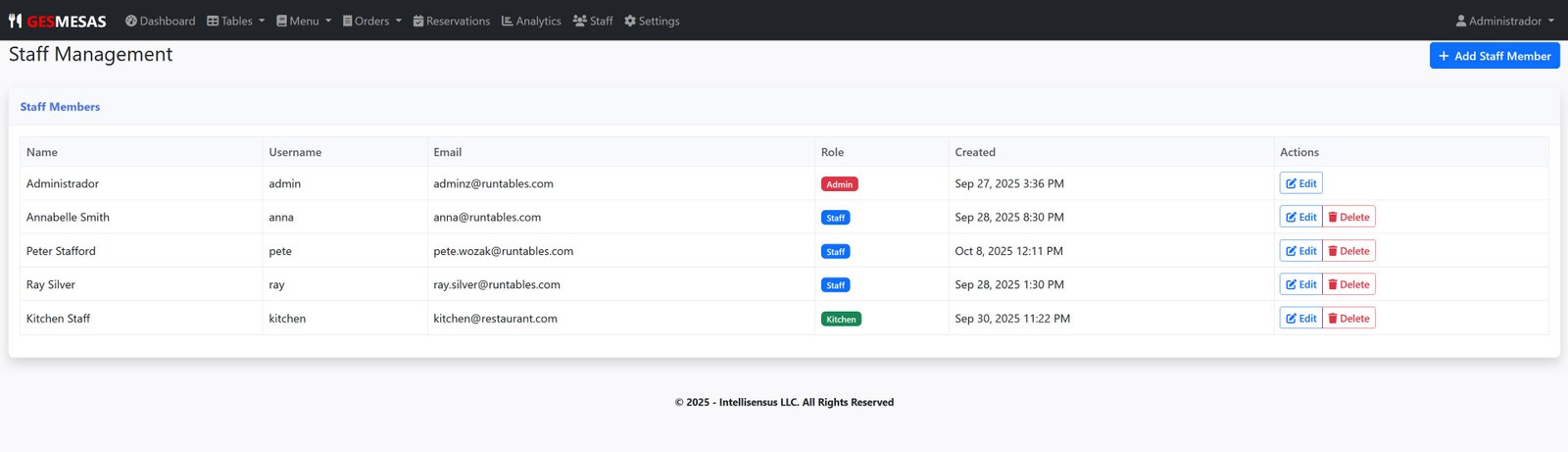Click the pencil edit icon for Ray Silver

pos(1292,285)
